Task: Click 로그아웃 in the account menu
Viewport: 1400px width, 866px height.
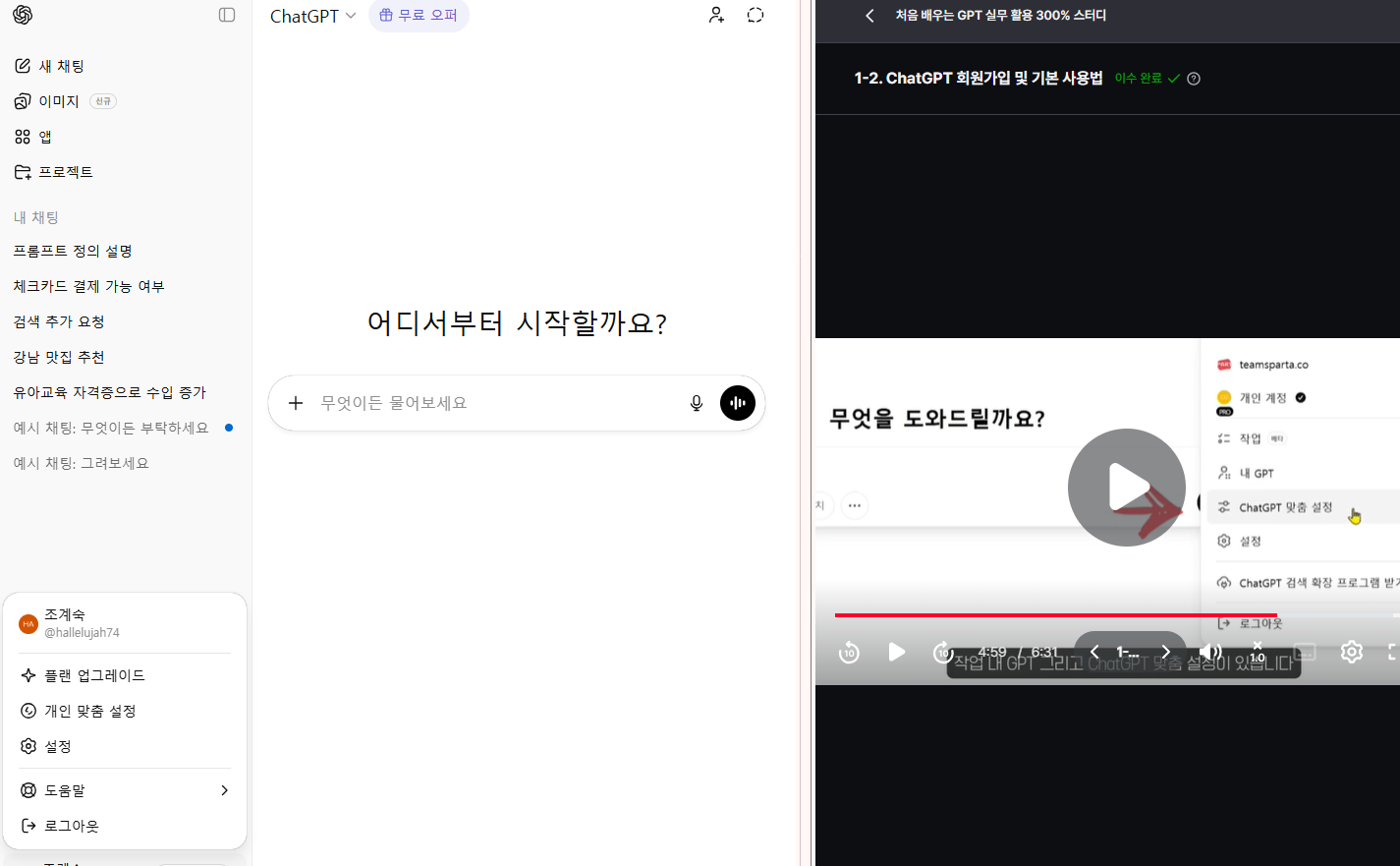Action: pyautogui.click(x=125, y=826)
